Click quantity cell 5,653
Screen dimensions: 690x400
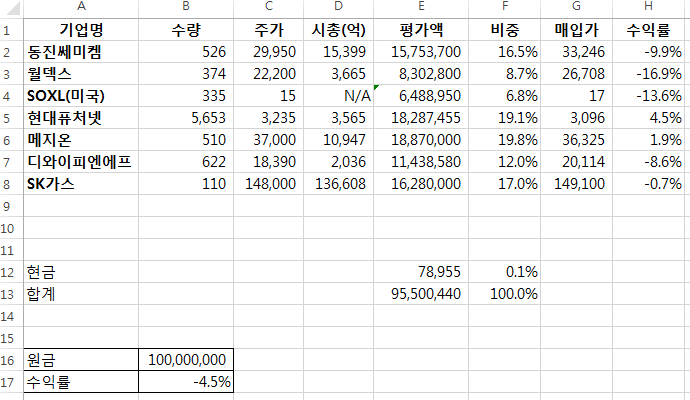(x=186, y=118)
